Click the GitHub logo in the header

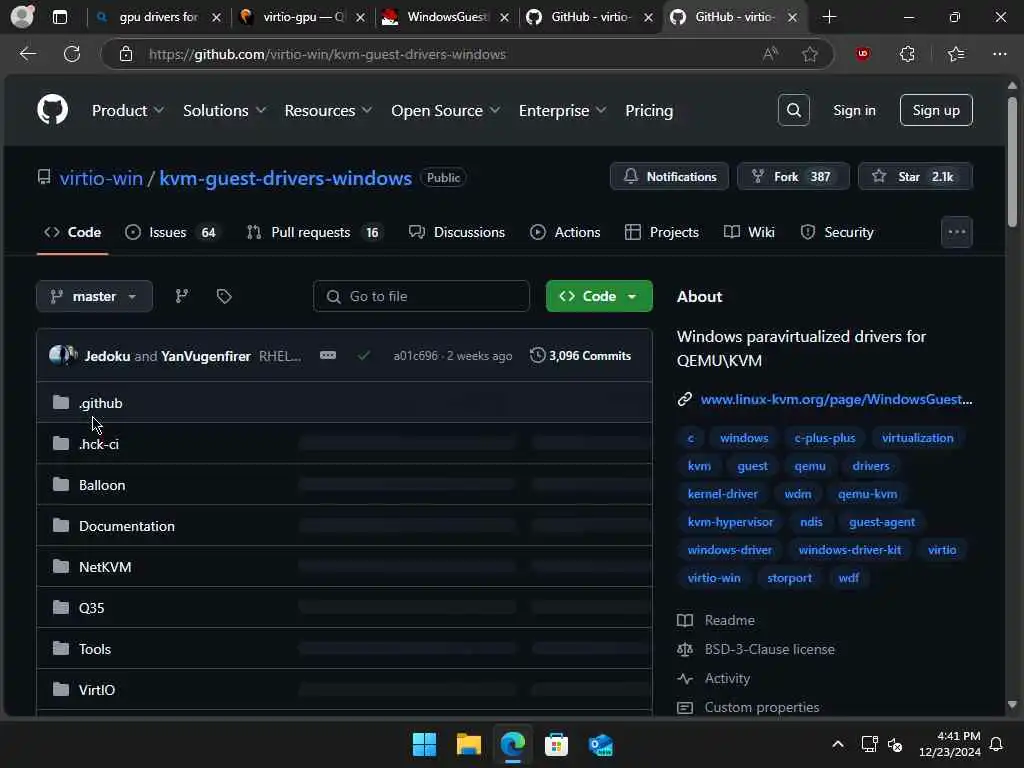pyautogui.click(x=52, y=110)
